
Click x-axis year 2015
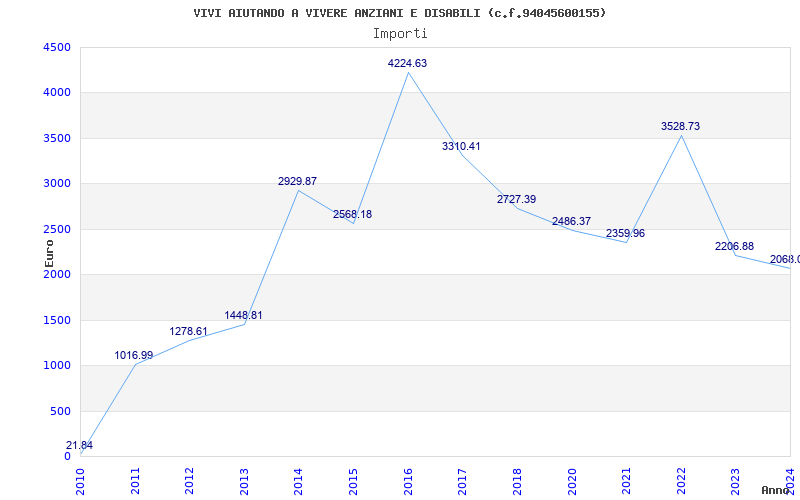[353, 482]
